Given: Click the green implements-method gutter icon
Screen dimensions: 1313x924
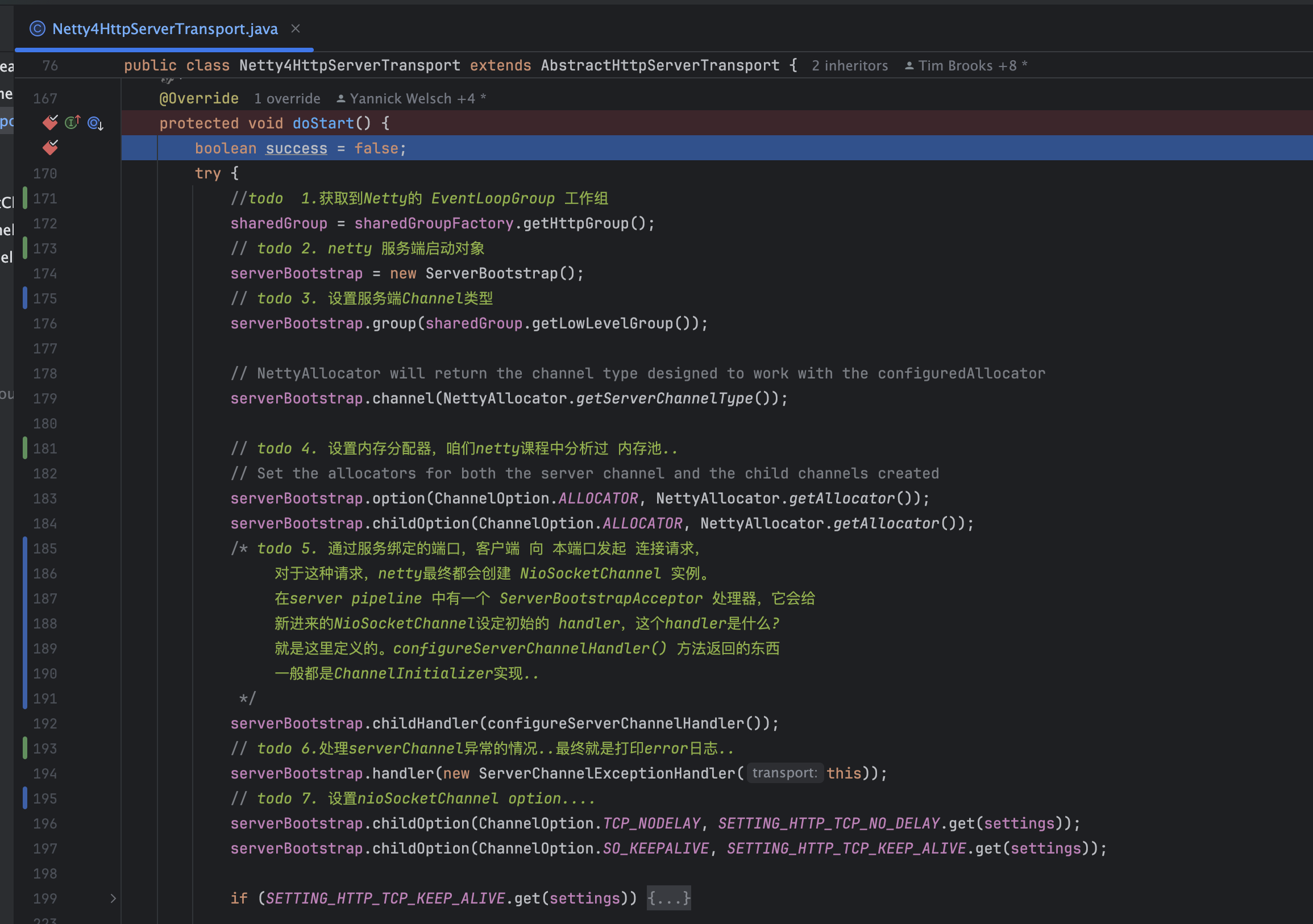Looking at the screenshot, I should click(x=73, y=122).
